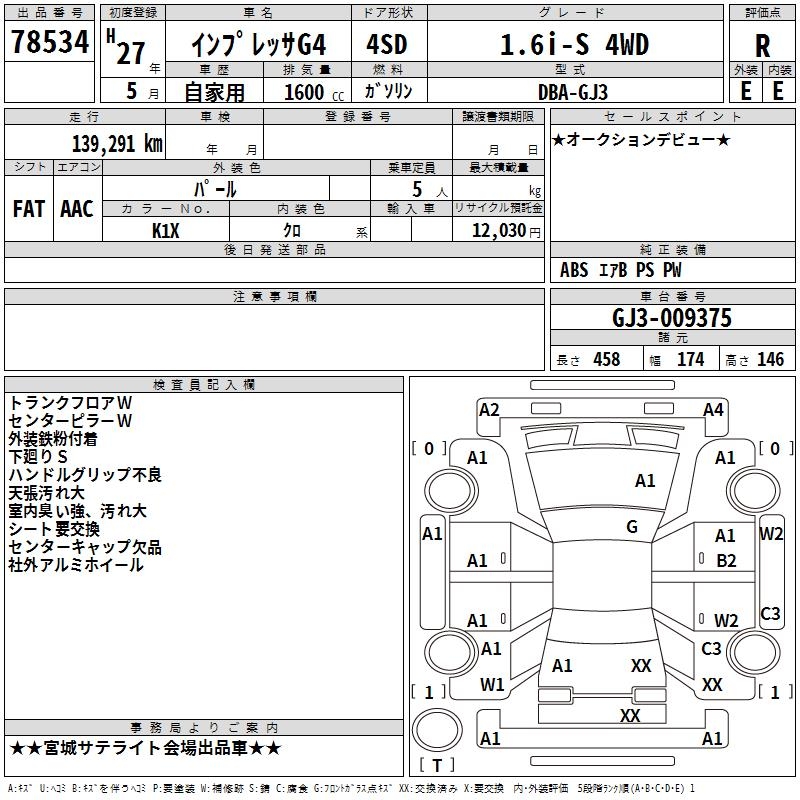Click the grade 1.6i-S 4WD text

574,44
